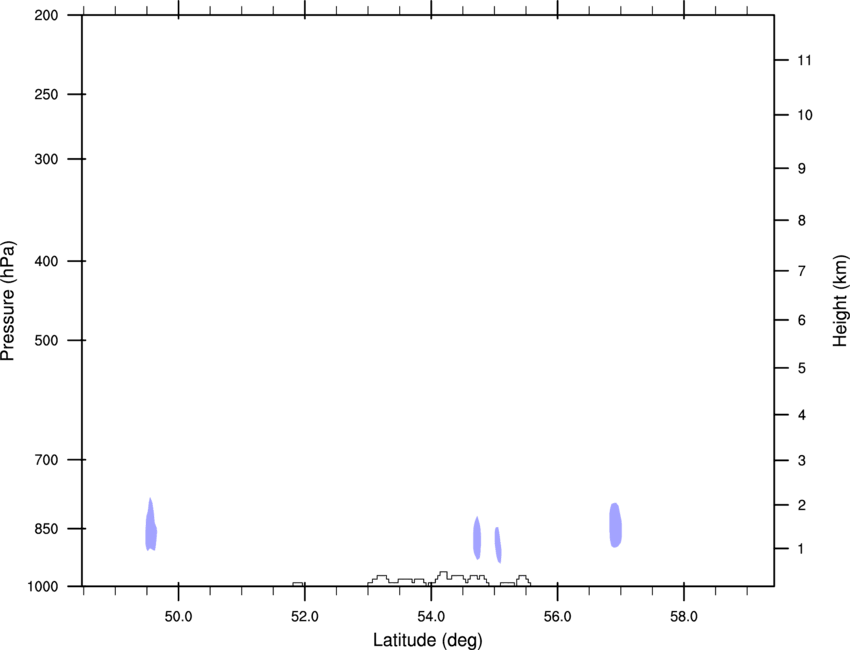
Task: Click height tick label 8
Action: coord(802,221)
